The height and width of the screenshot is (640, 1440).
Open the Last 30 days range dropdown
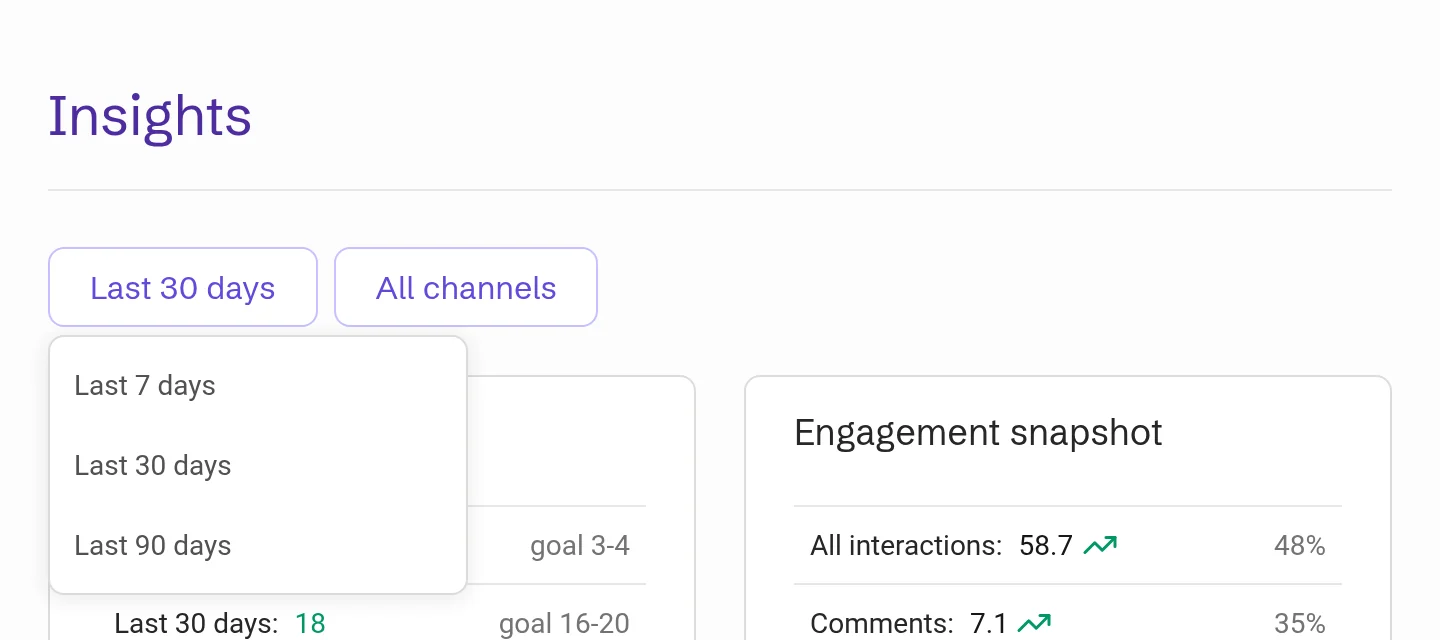(183, 287)
